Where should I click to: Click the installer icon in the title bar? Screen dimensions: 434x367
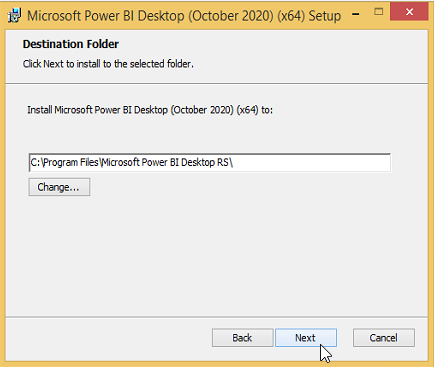(x=14, y=15)
